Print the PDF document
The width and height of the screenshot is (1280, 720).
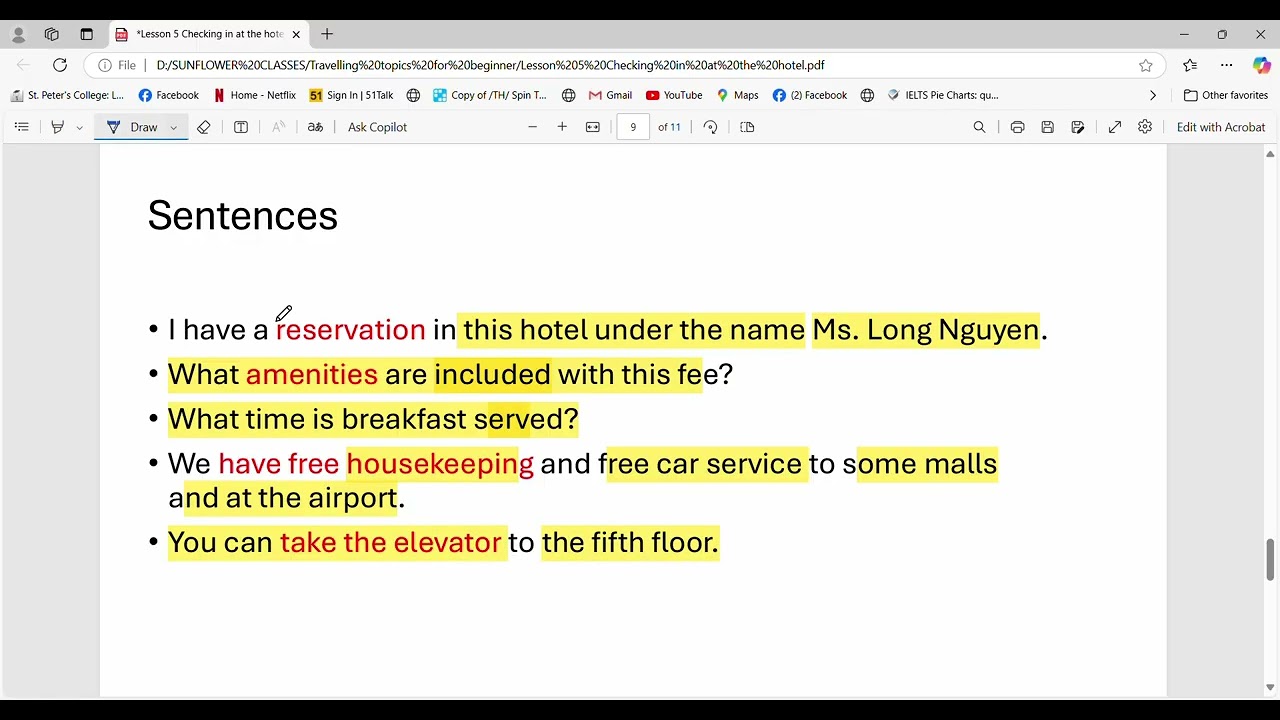1017,127
